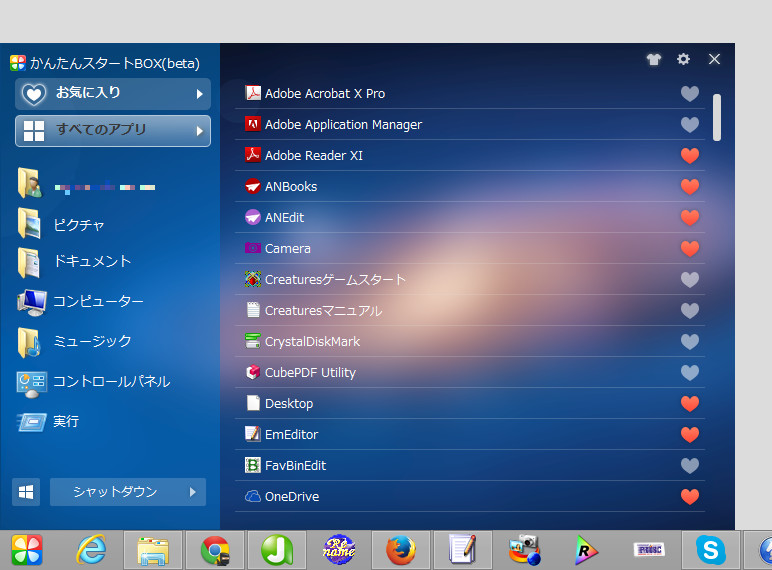Open the コンピューター icon
772x570 pixels.
(32, 302)
